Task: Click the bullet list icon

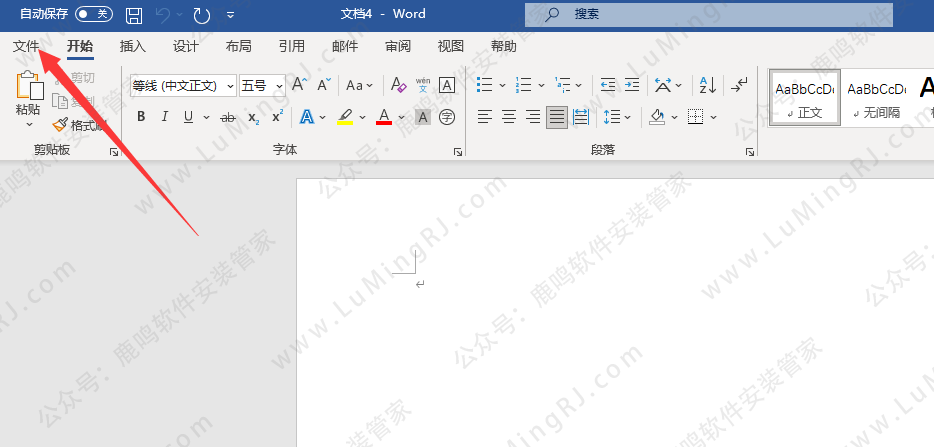Action: pos(485,85)
